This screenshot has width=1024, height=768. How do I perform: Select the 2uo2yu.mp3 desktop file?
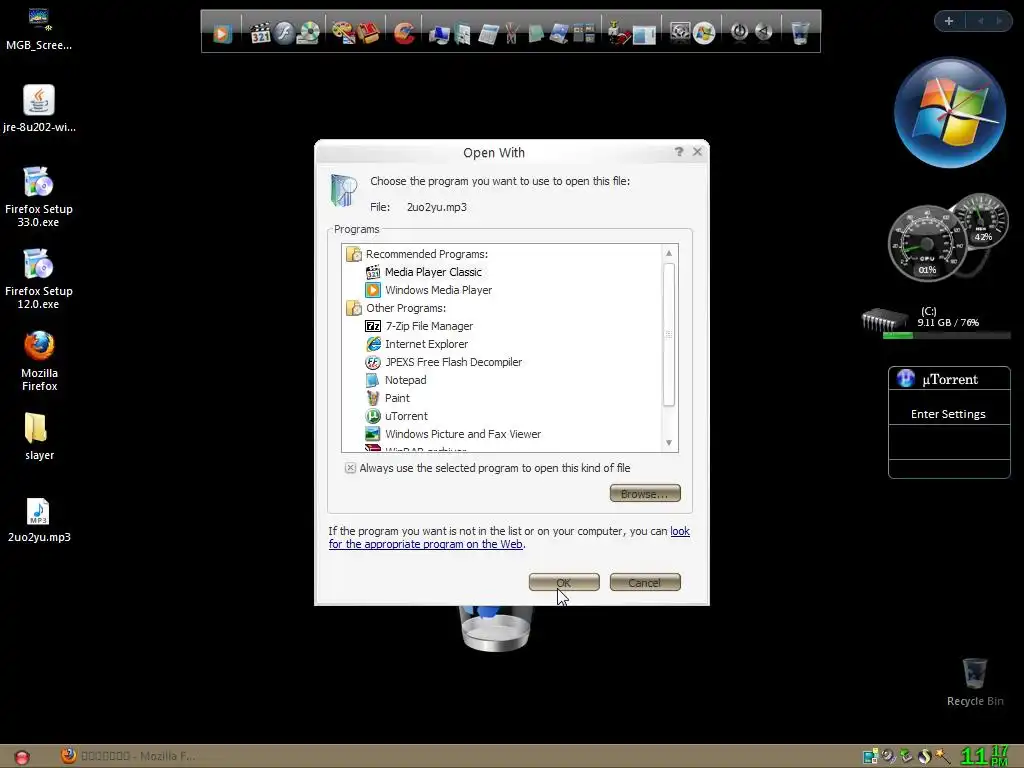click(x=39, y=520)
